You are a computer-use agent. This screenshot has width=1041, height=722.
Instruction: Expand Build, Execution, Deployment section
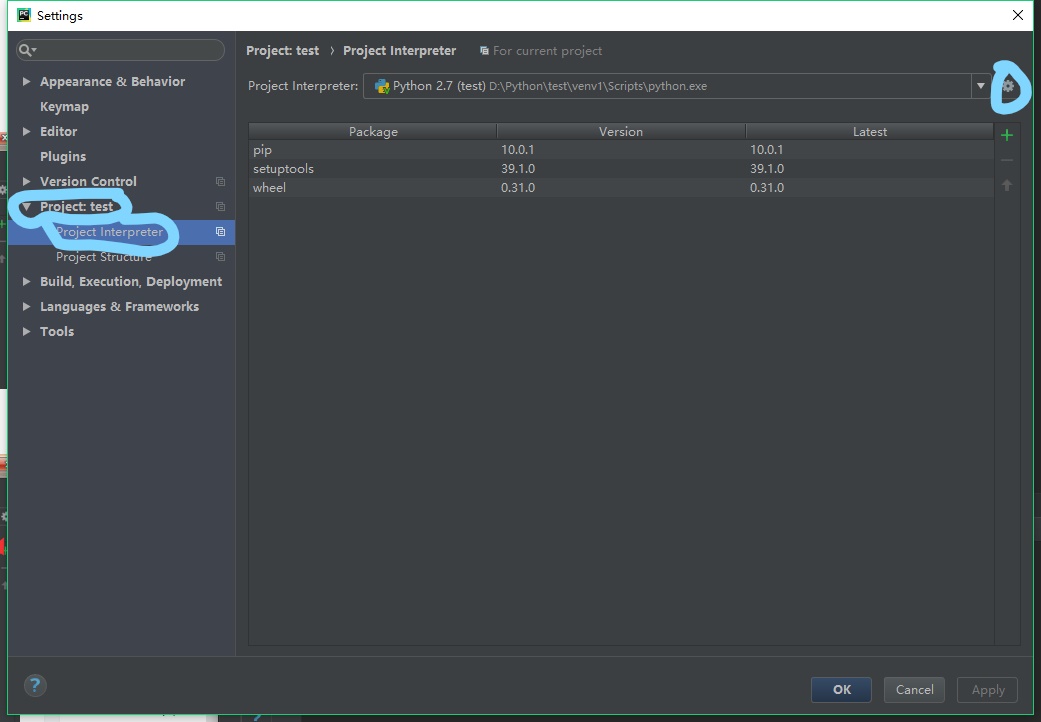click(x=26, y=281)
